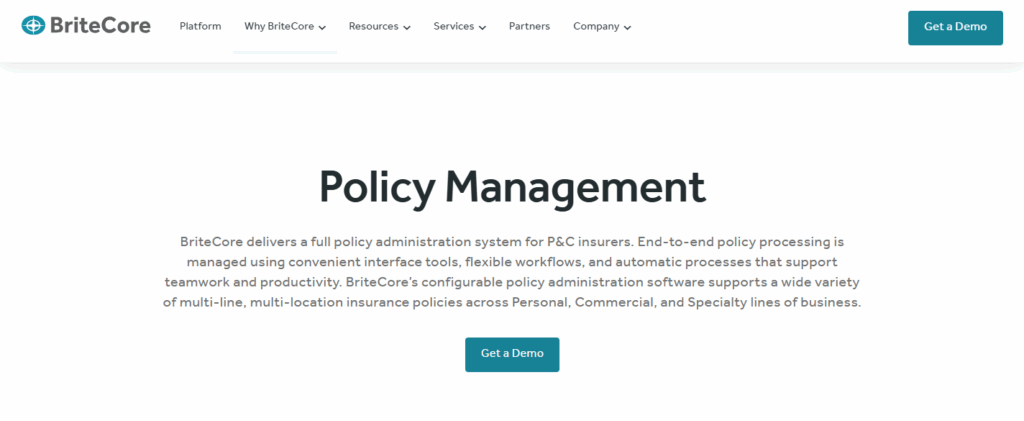The height and width of the screenshot is (421, 1024).
Task: Click the active underline beneath Why BriteCore
Action: (285, 52)
